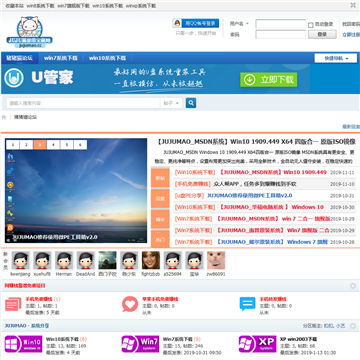Click the Herman member avatar

pyautogui.click(x=64, y=260)
